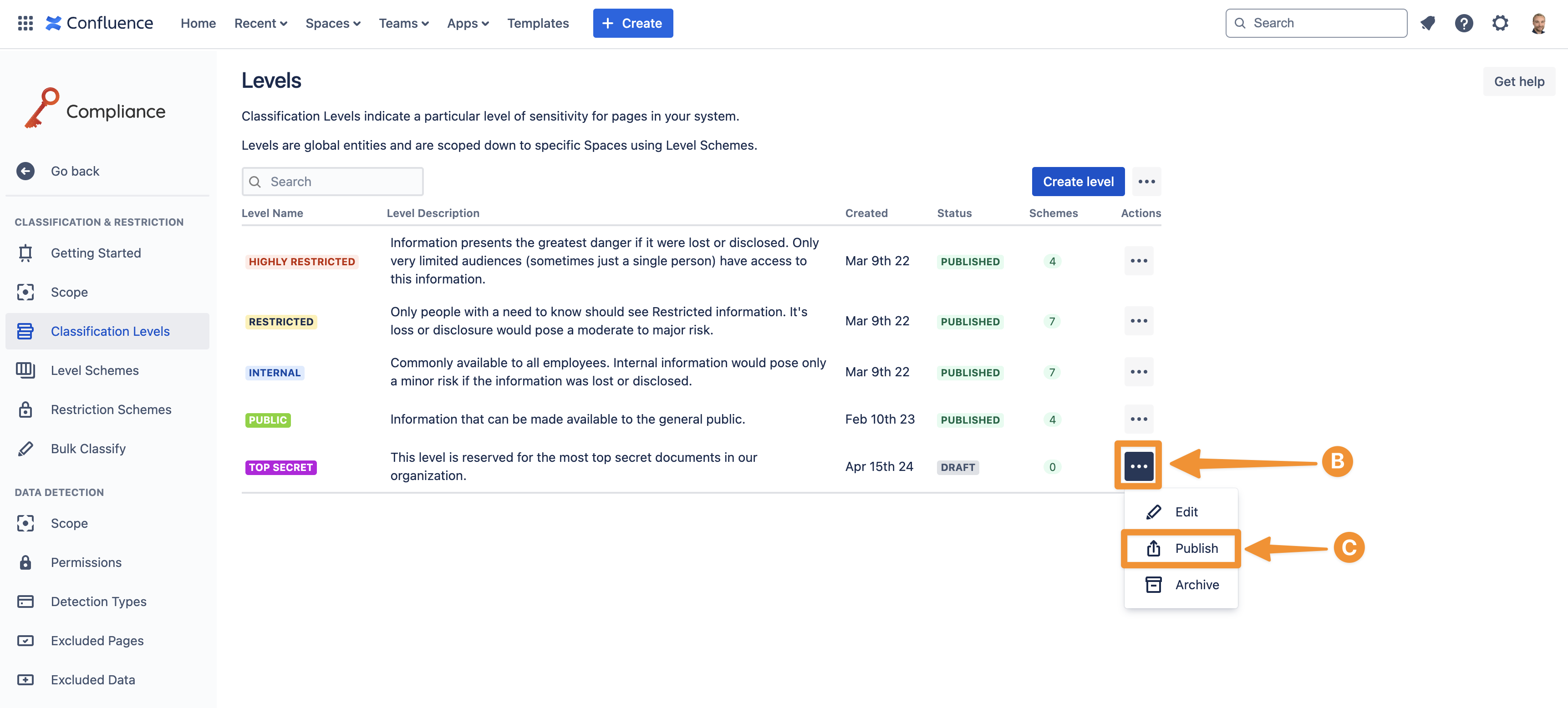Expand the Teams dropdown menu
Image resolution: width=1568 pixels, height=708 pixels.
pos(403,23)
